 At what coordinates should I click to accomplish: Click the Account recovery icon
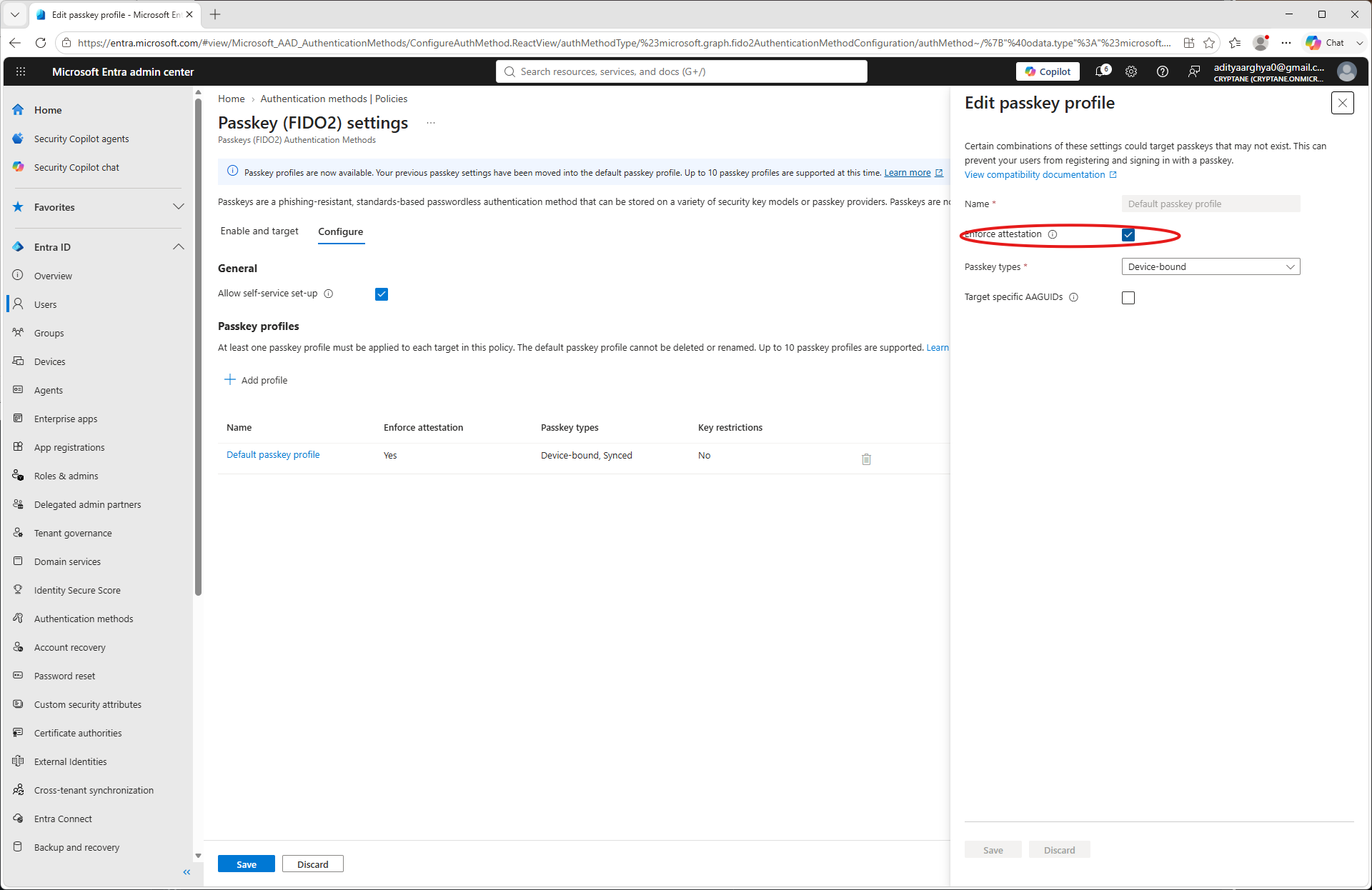19,646
